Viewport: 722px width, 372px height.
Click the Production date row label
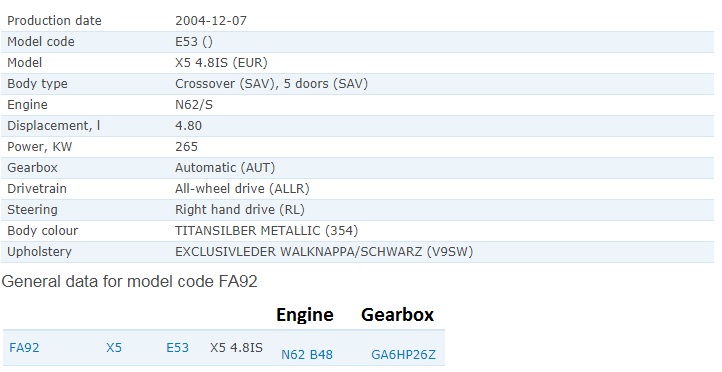click(54, 21)
